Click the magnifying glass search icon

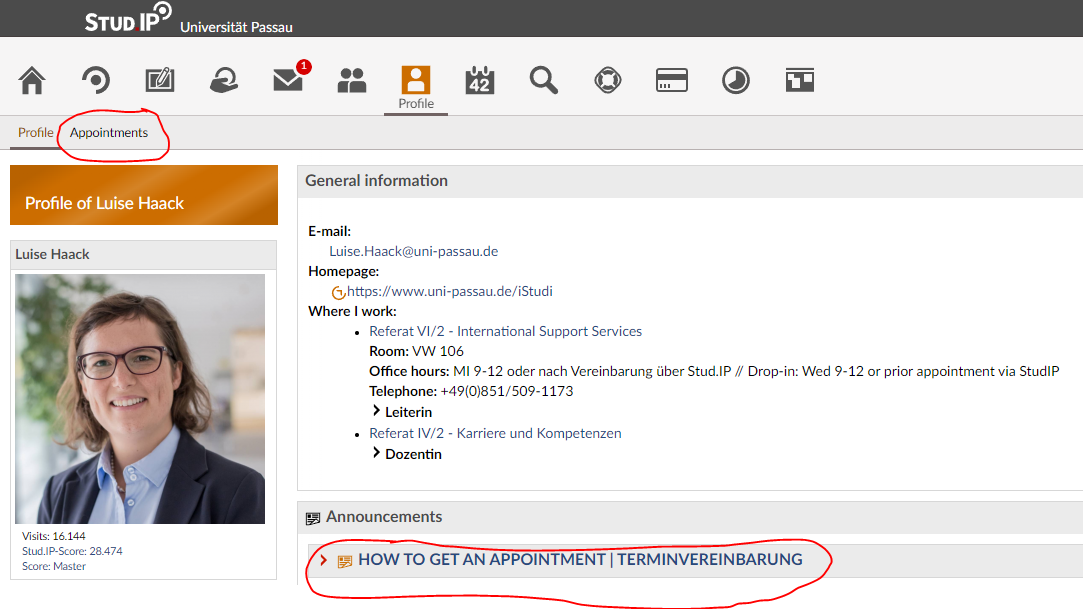[544, 80]
